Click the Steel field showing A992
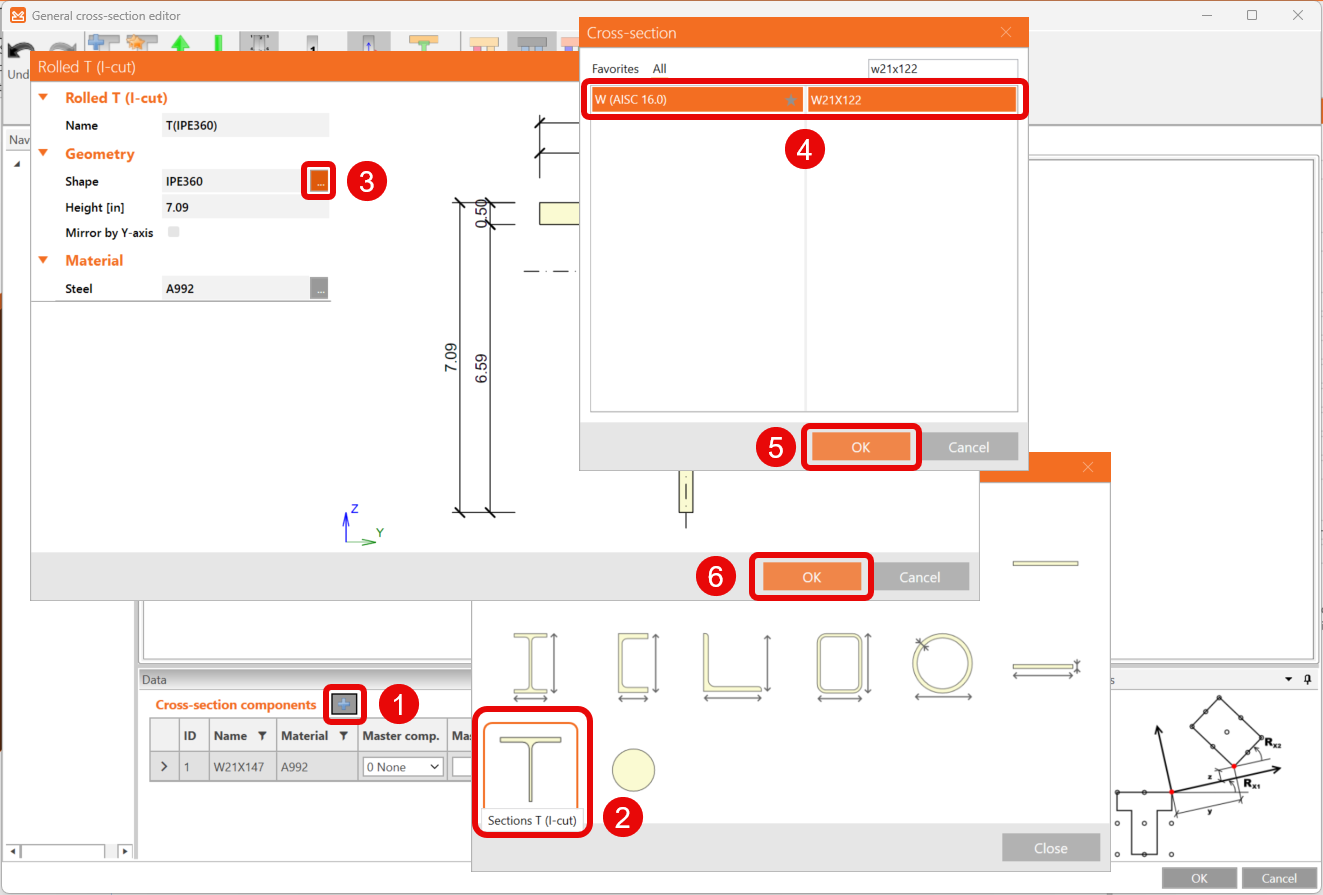This screenshot has height=895, width=1323. point(235,288)
